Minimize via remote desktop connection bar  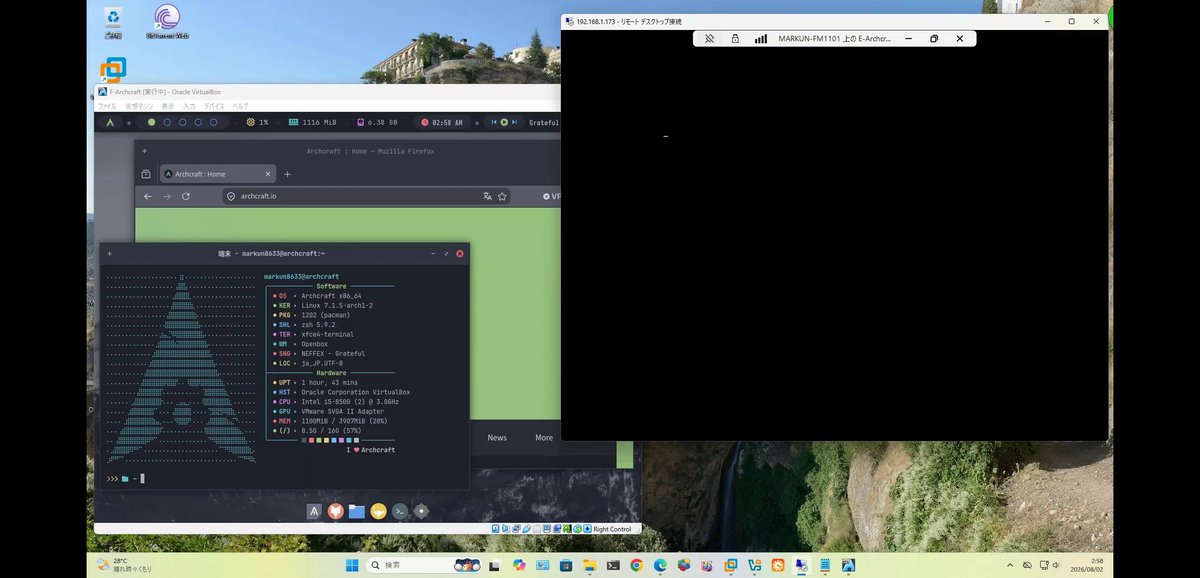(x=908, y=39)
